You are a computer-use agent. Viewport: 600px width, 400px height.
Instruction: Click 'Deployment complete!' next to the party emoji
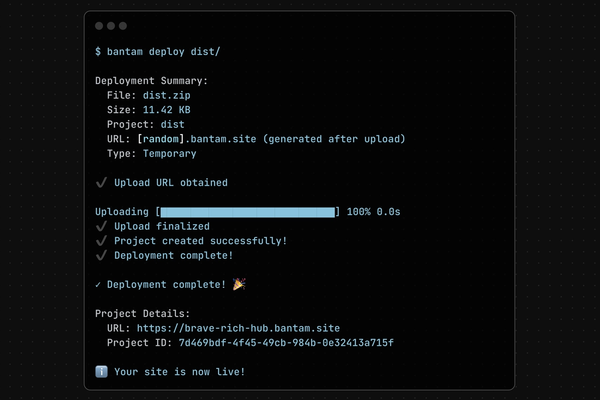click(x=166, y=284)
